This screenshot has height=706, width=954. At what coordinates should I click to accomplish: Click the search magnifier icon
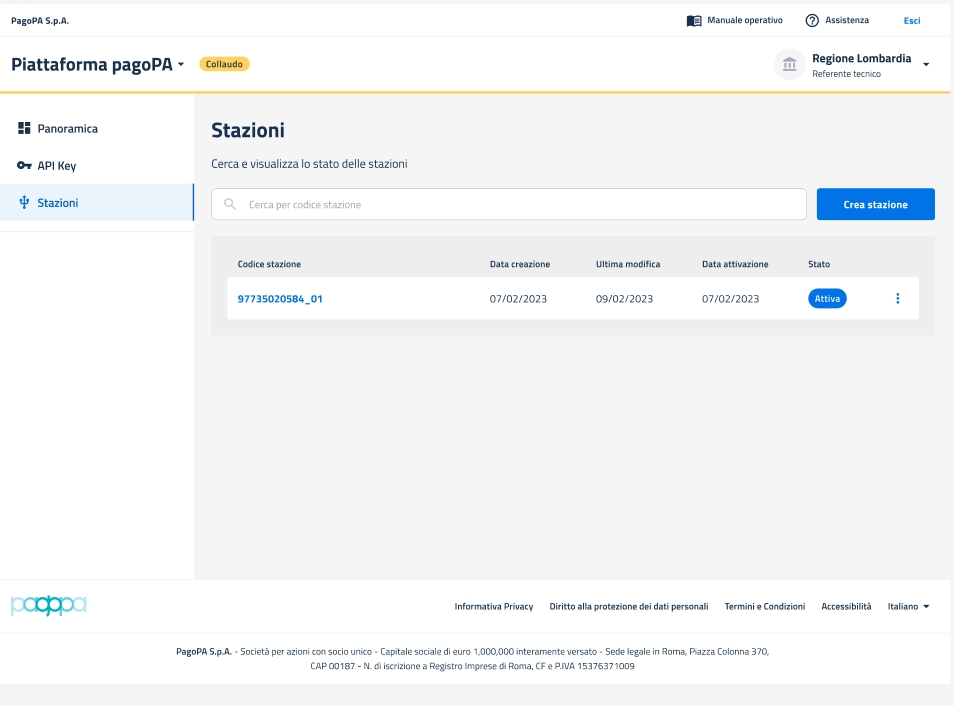[230, 204]
